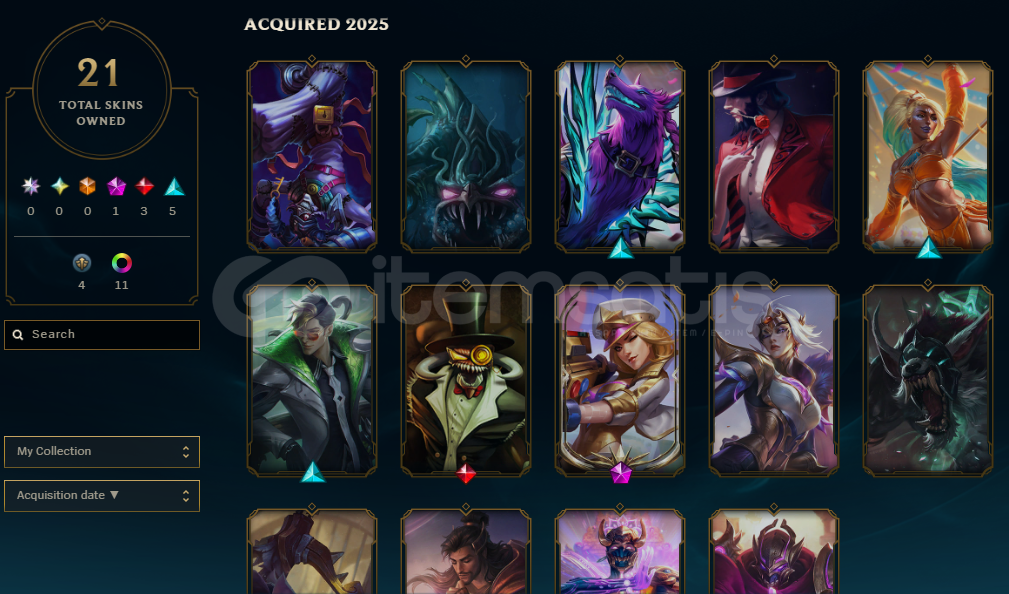Select the blonde gunner with captain hat skin
This screenshot has width=1009, height=594.
[x=620, y=380]
